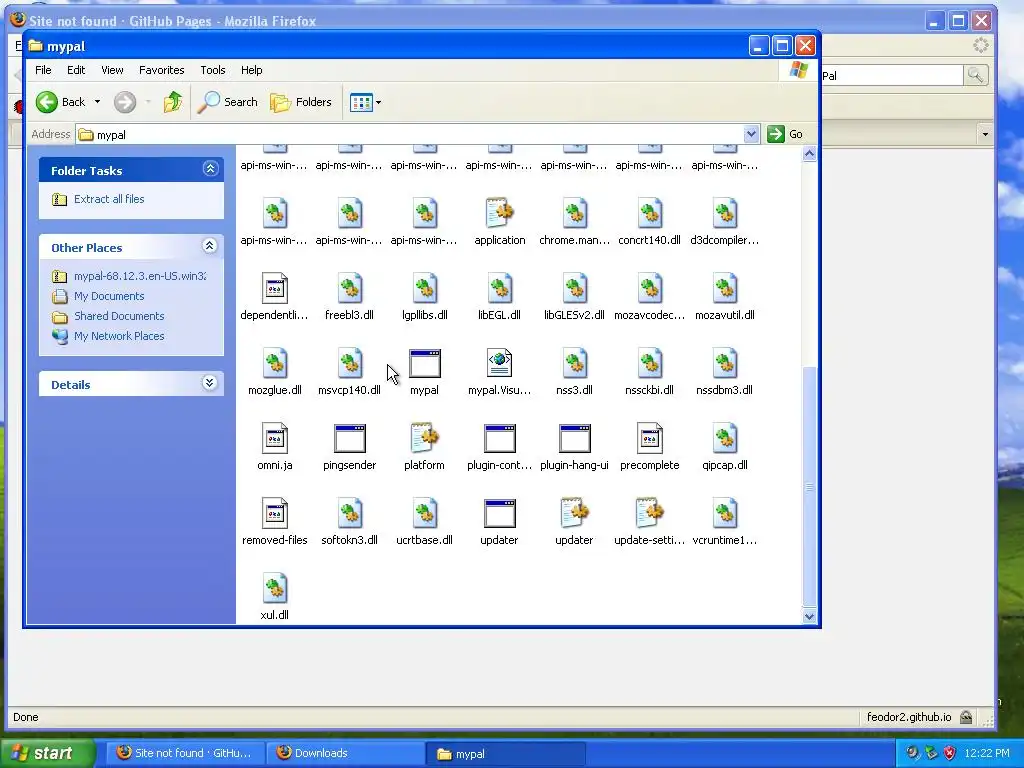Open the Favorites menu

point(161,70)
